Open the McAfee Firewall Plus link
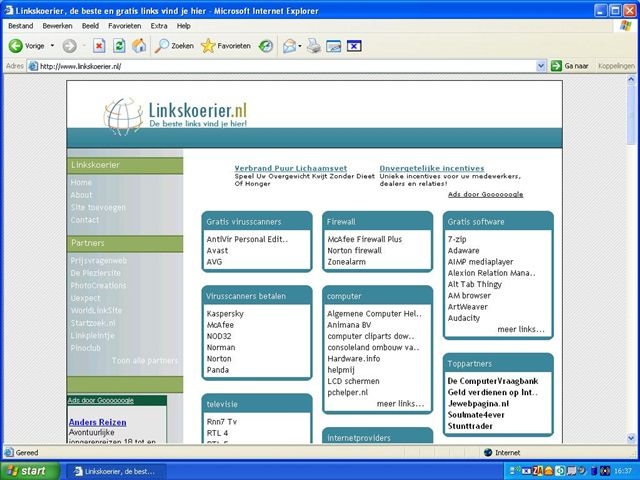Screen dimensions: 640x480 364,239
